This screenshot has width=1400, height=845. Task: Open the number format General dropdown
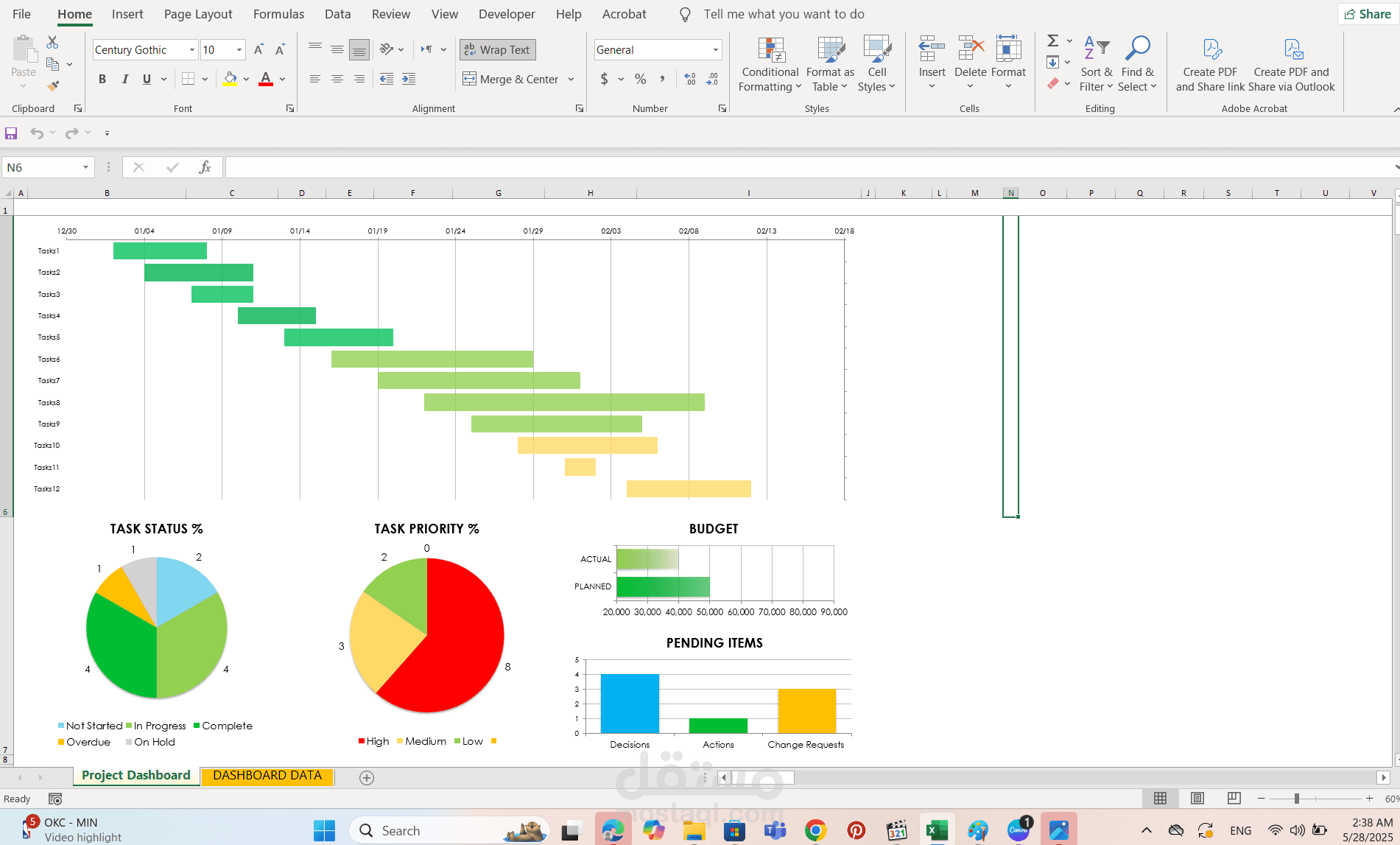point(716,49)
